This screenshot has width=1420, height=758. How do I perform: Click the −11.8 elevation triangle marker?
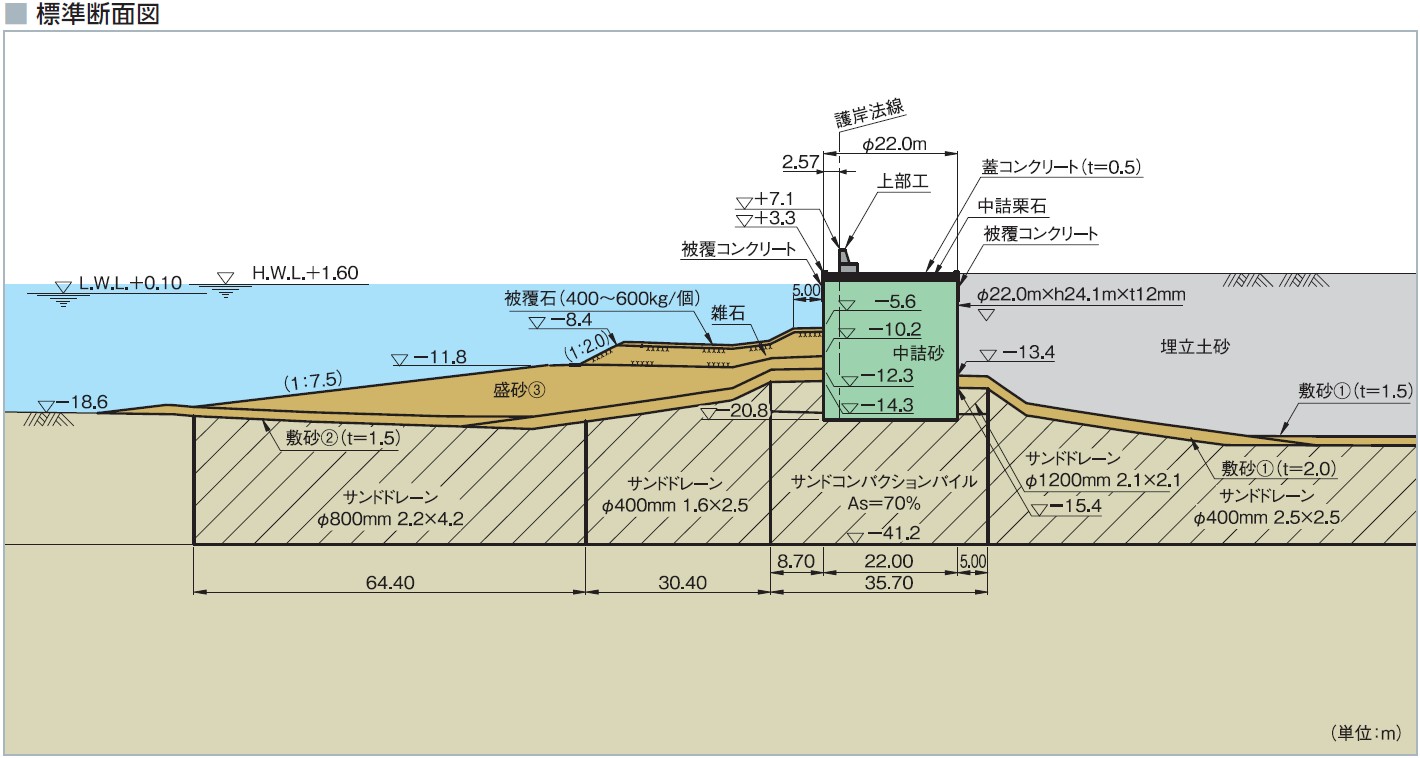tap(400, 360)
